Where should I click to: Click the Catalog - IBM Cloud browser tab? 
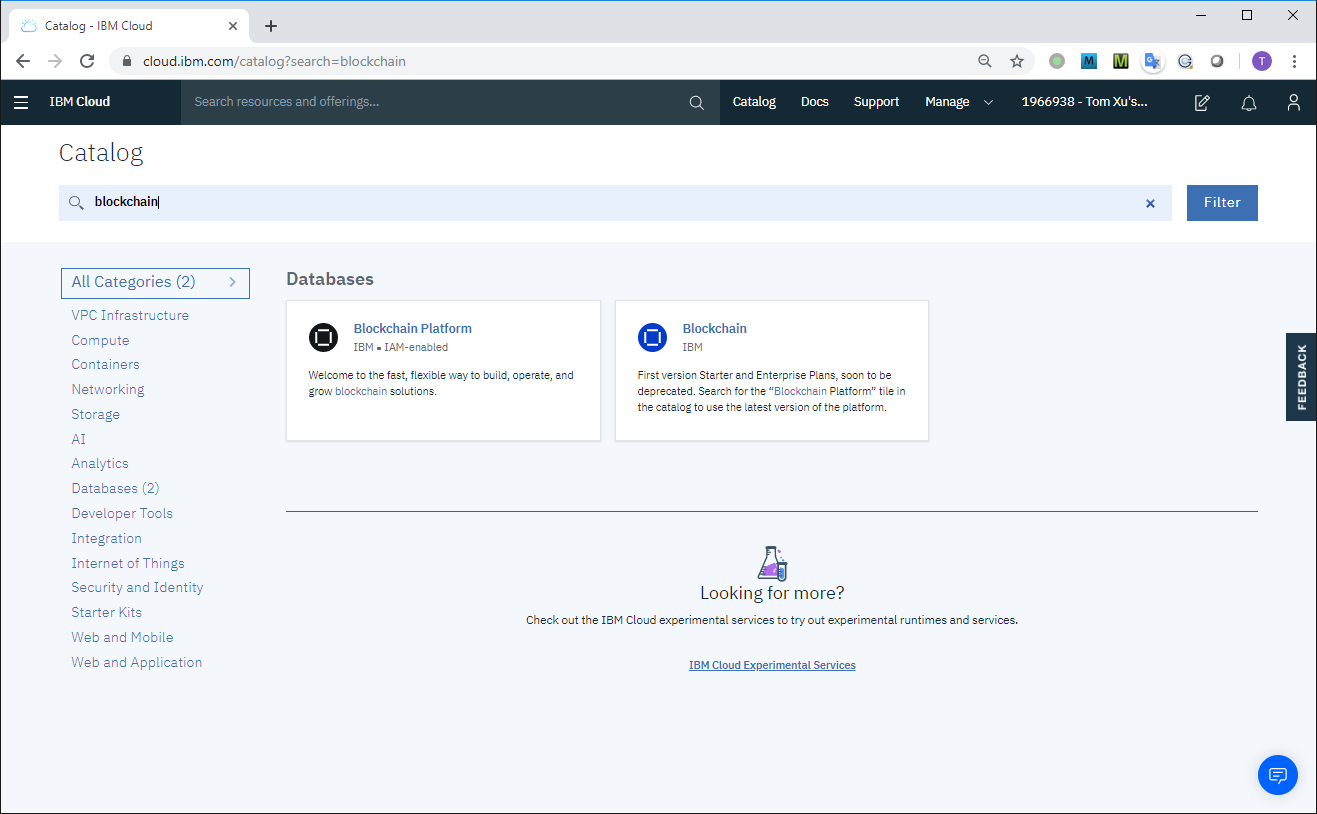click(x=130, y=26)
